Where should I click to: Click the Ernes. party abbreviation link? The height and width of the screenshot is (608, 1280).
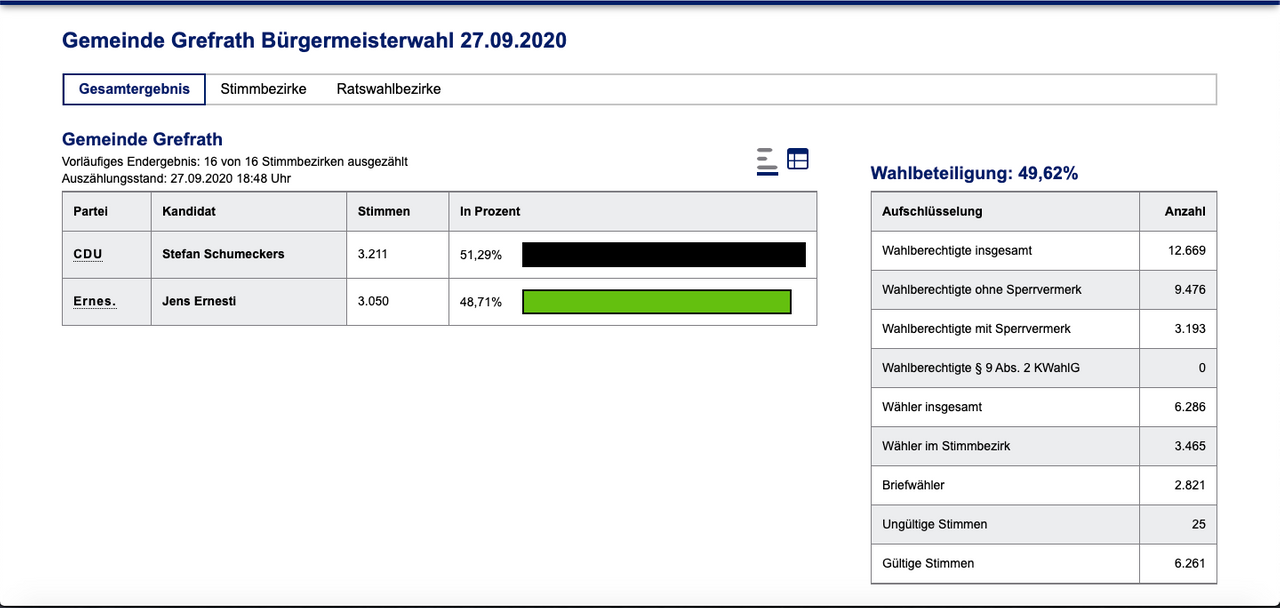click(94, 301)
